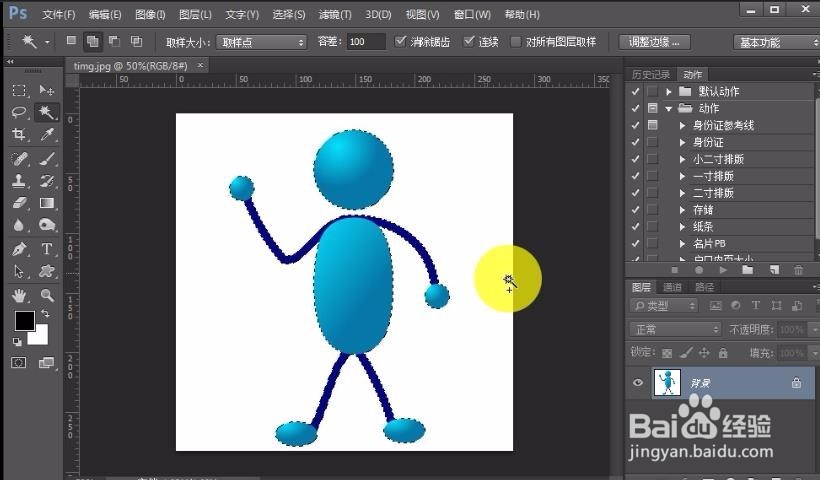Toggle the checkmark for 默认动作 set
This screenshot has height=480, width=820.
[x=635, y=92]
